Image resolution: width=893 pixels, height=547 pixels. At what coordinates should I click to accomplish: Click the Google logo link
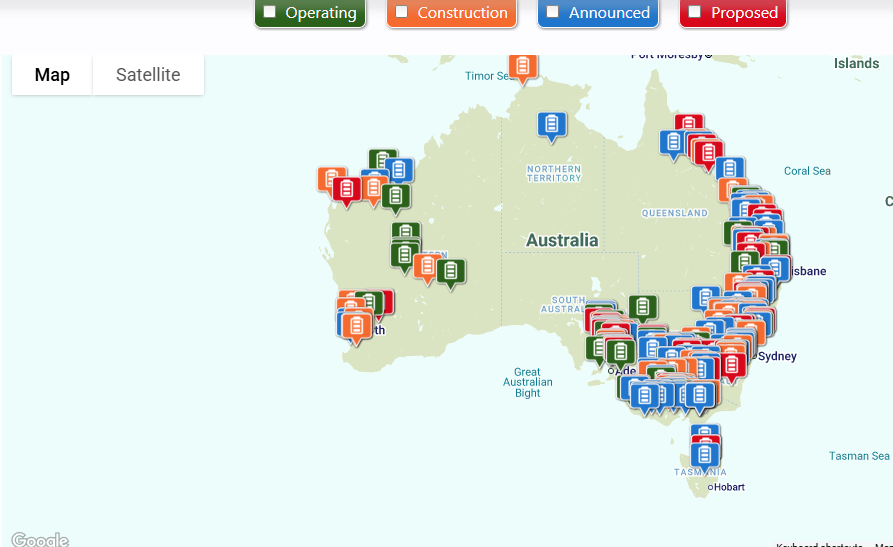40,540
